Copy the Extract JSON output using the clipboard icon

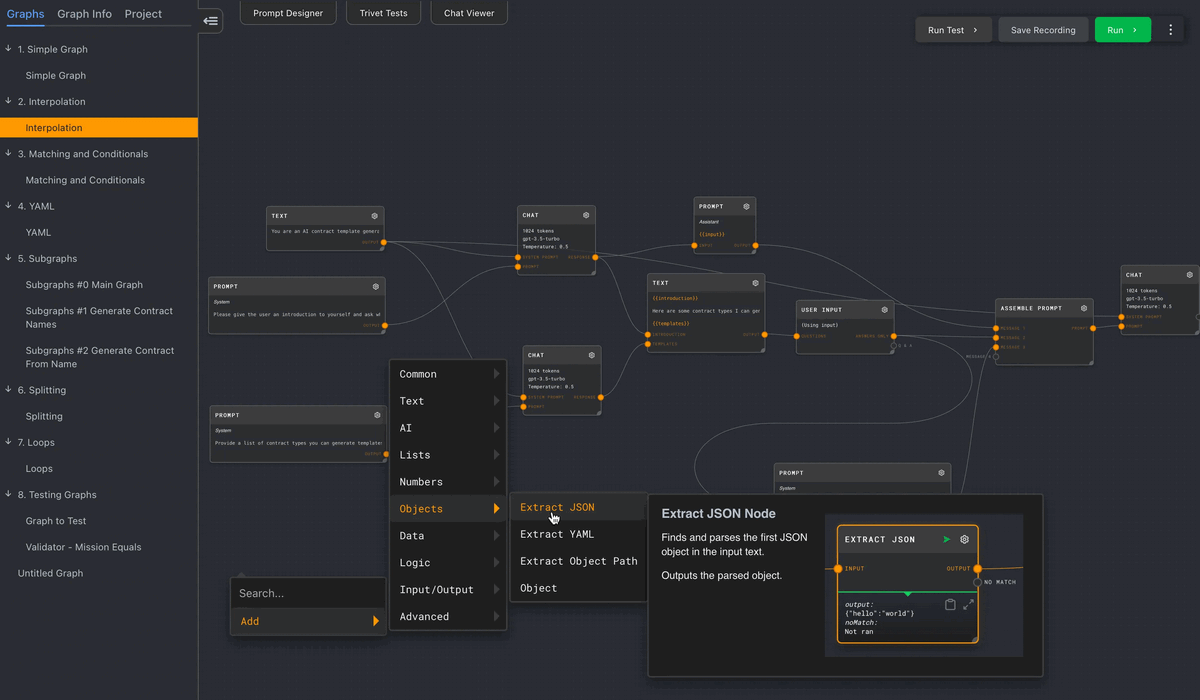pyautogui.click(x=950, y=605)
